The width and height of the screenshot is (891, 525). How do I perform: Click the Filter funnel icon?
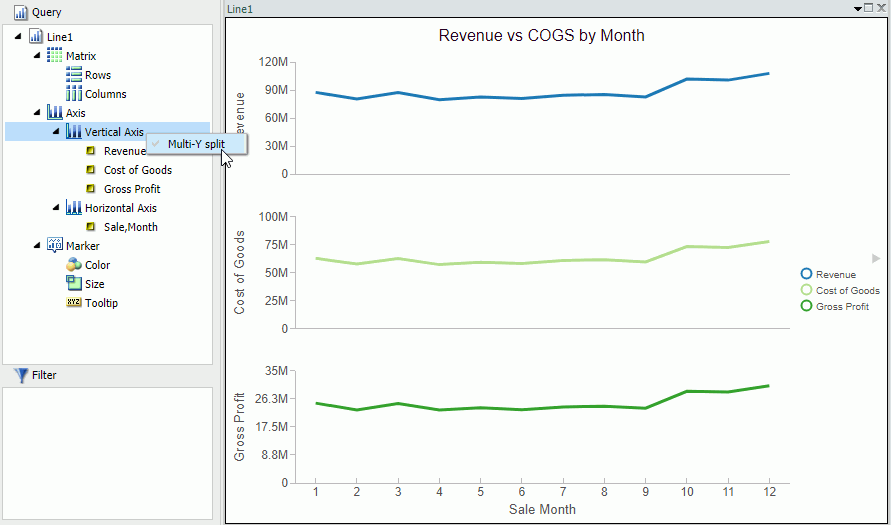20,375
